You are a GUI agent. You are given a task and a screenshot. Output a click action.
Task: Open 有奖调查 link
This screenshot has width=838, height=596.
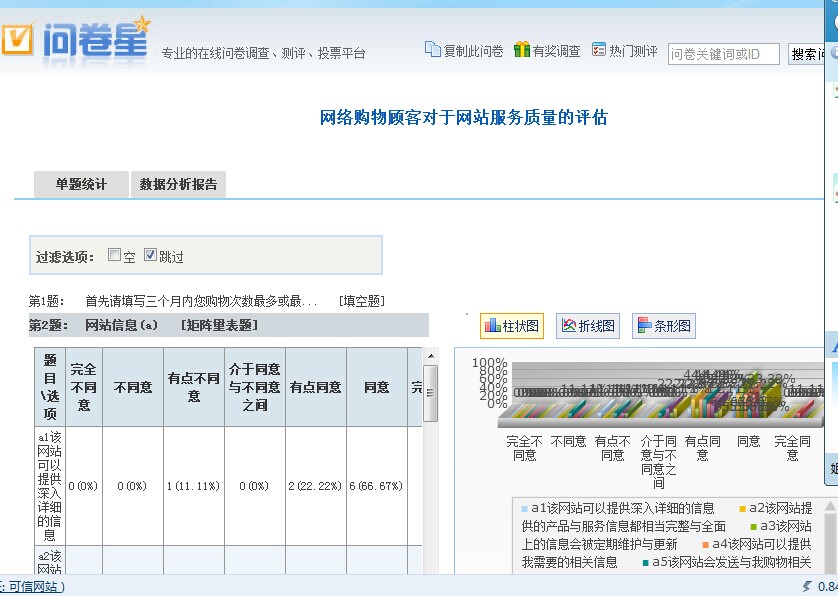[x=556, y=51]
